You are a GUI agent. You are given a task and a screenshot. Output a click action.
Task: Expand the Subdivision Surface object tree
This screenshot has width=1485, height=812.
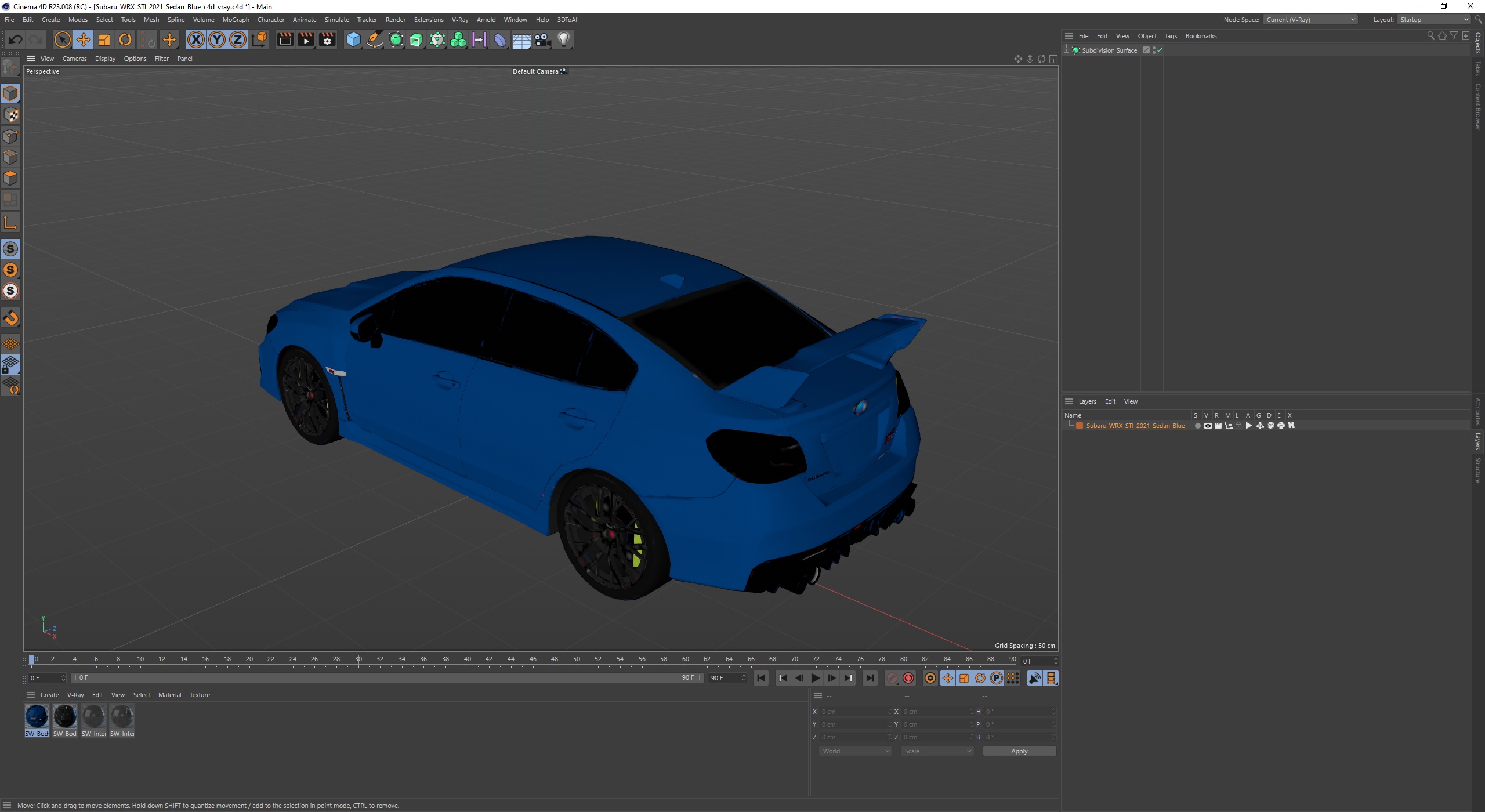click(1066, 50)
